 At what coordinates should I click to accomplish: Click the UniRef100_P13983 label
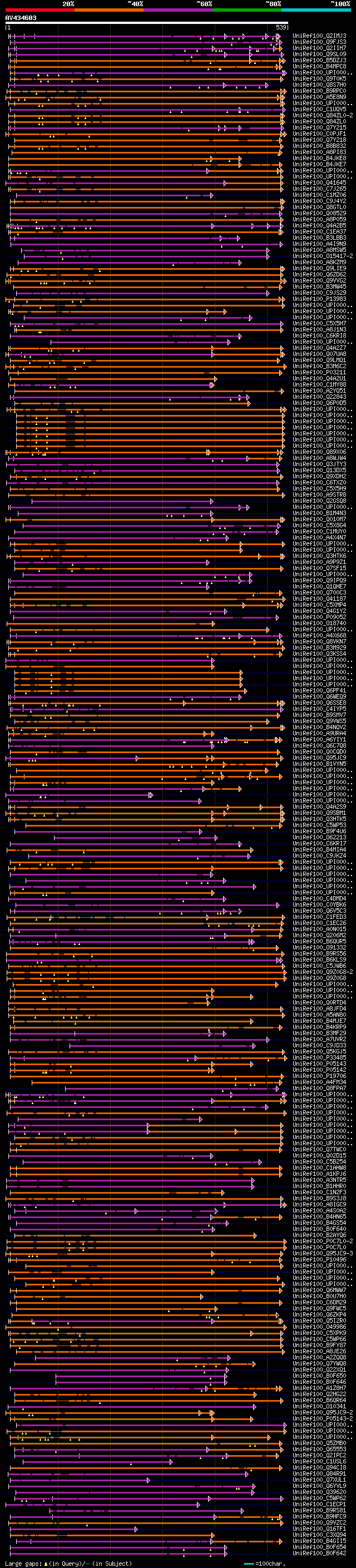pos(319,299)
